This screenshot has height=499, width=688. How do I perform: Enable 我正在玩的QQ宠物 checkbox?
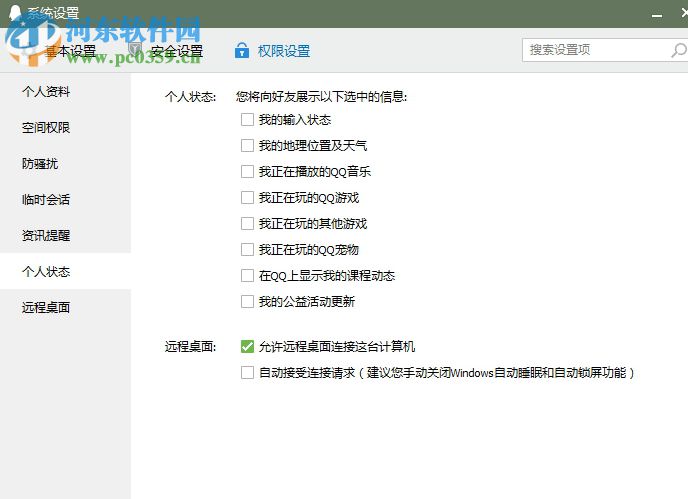[x=247, y=249]
